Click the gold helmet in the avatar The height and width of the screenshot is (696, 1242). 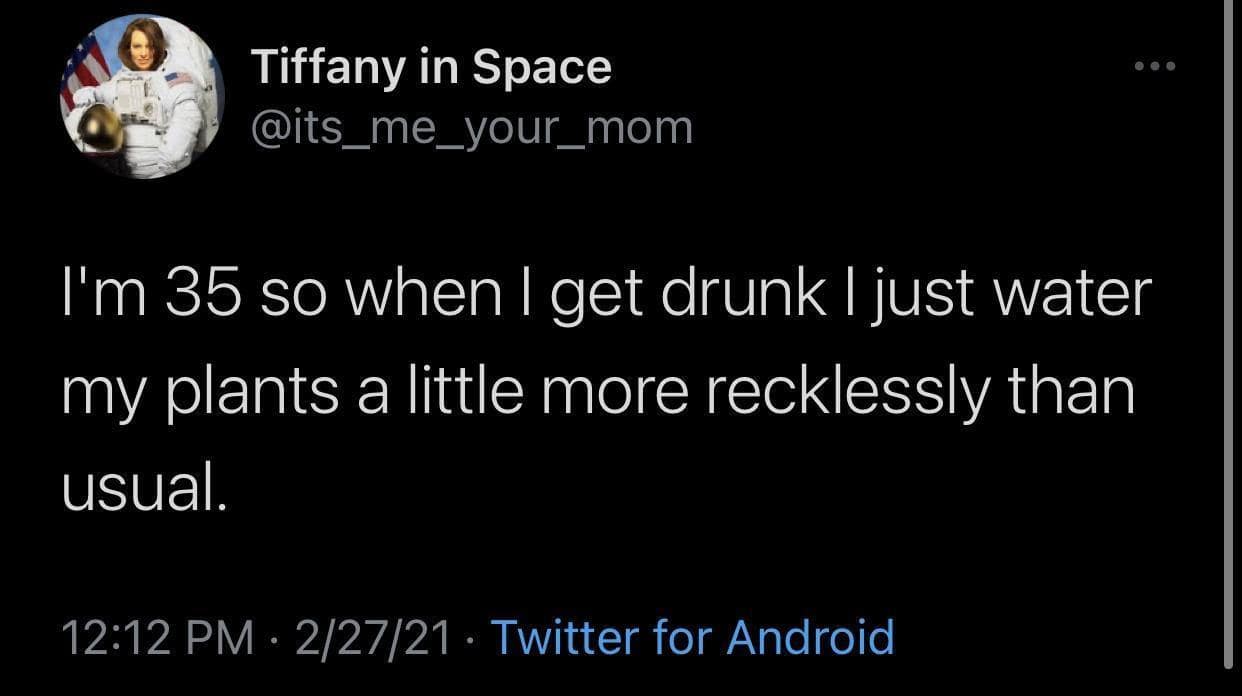[x=103, y=129]
